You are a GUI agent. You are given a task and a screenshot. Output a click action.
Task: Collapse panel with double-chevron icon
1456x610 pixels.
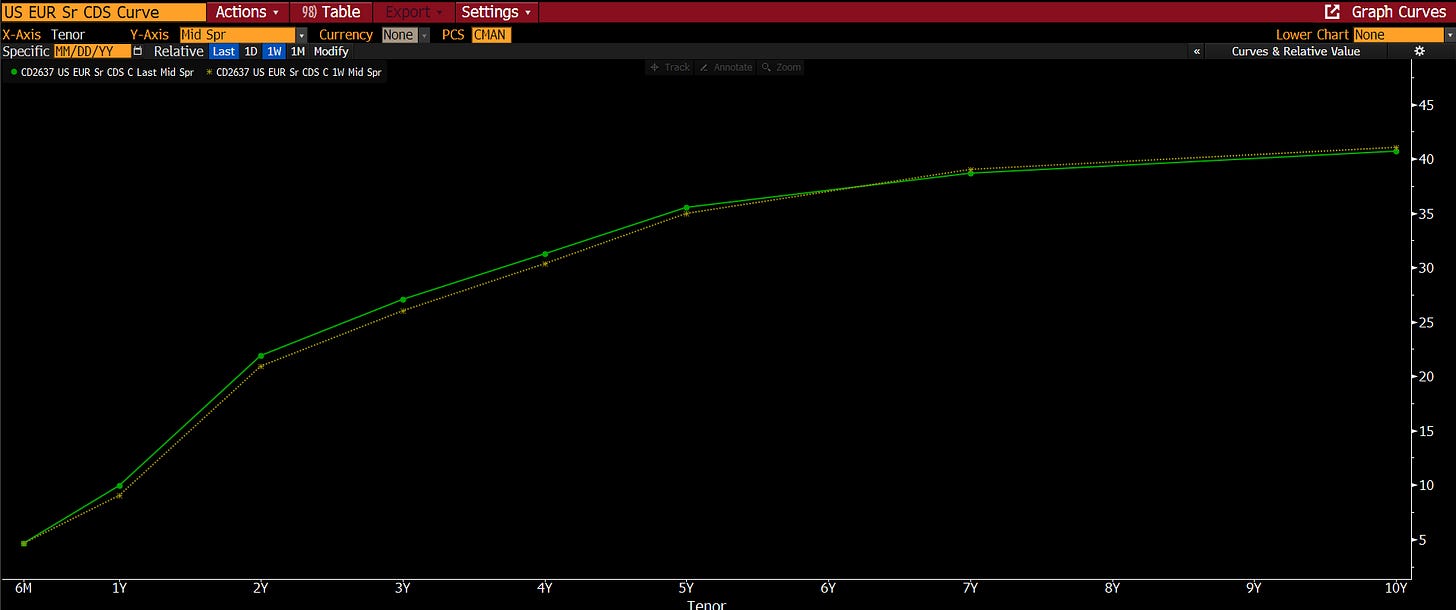[x=1197, y=51]
